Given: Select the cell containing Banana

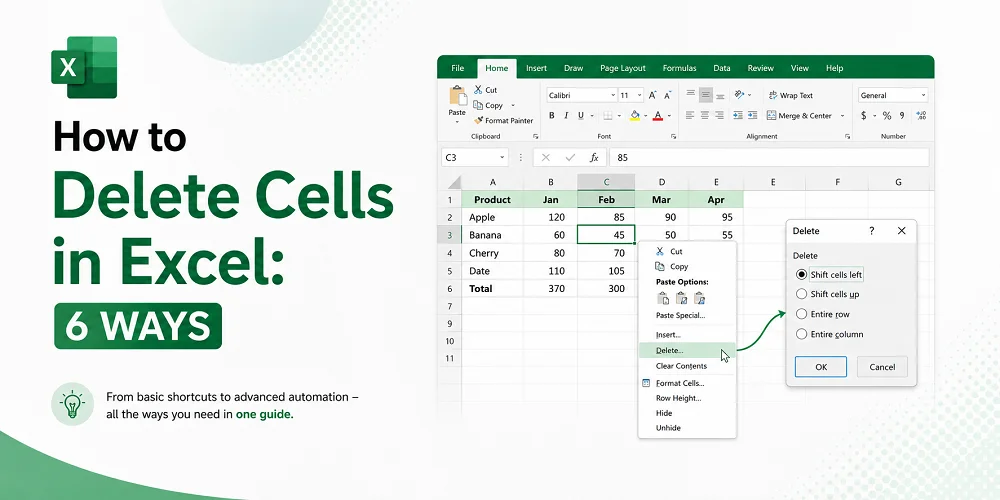Looking at the screenshot, I should 492,235.
